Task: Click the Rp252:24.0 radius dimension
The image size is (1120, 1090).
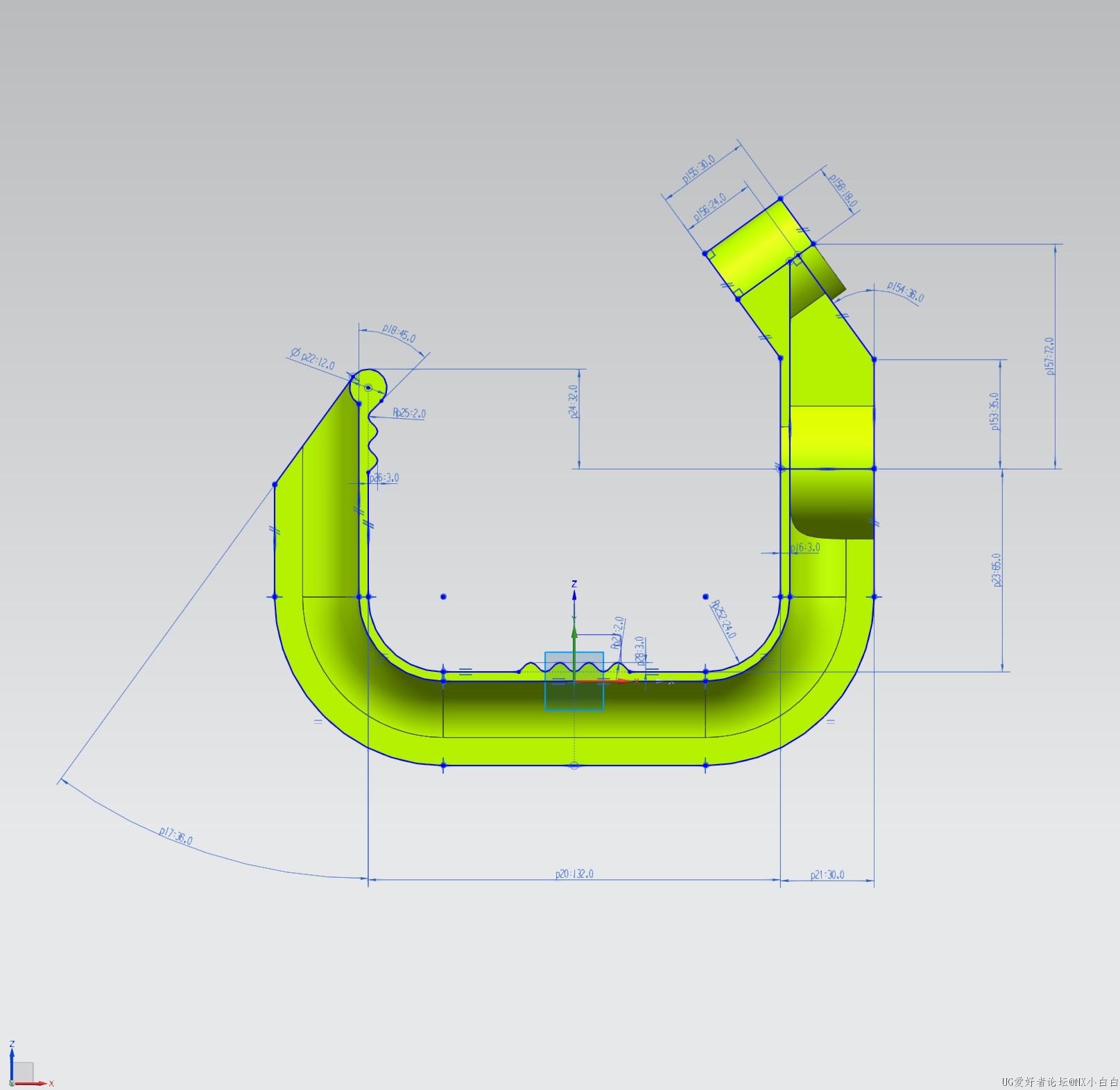Action: (723, 619)
